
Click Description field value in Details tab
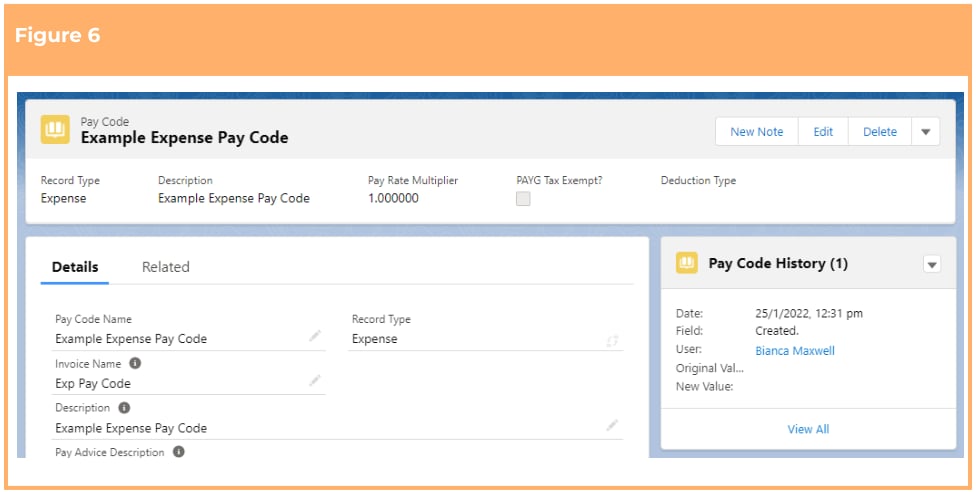(131, 428)
